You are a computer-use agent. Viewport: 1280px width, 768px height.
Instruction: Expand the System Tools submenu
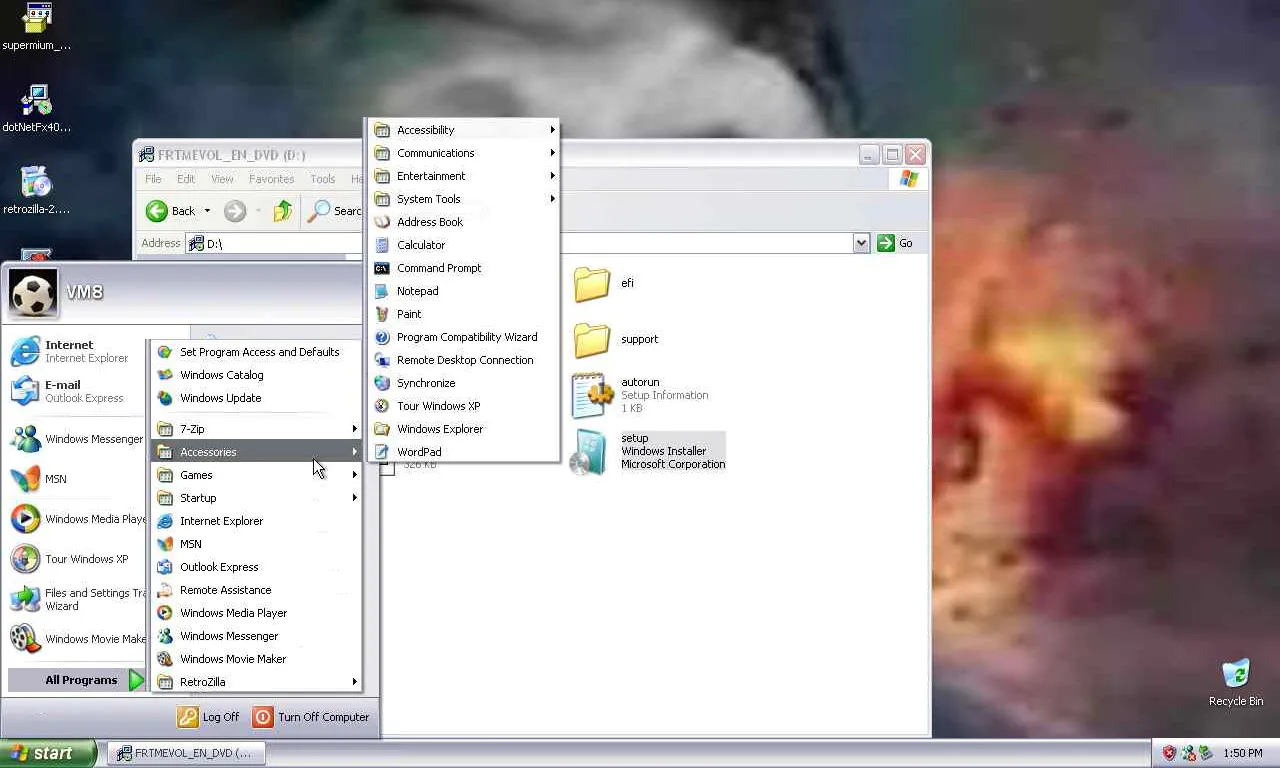pyautogui.click(x=463, y=199)
